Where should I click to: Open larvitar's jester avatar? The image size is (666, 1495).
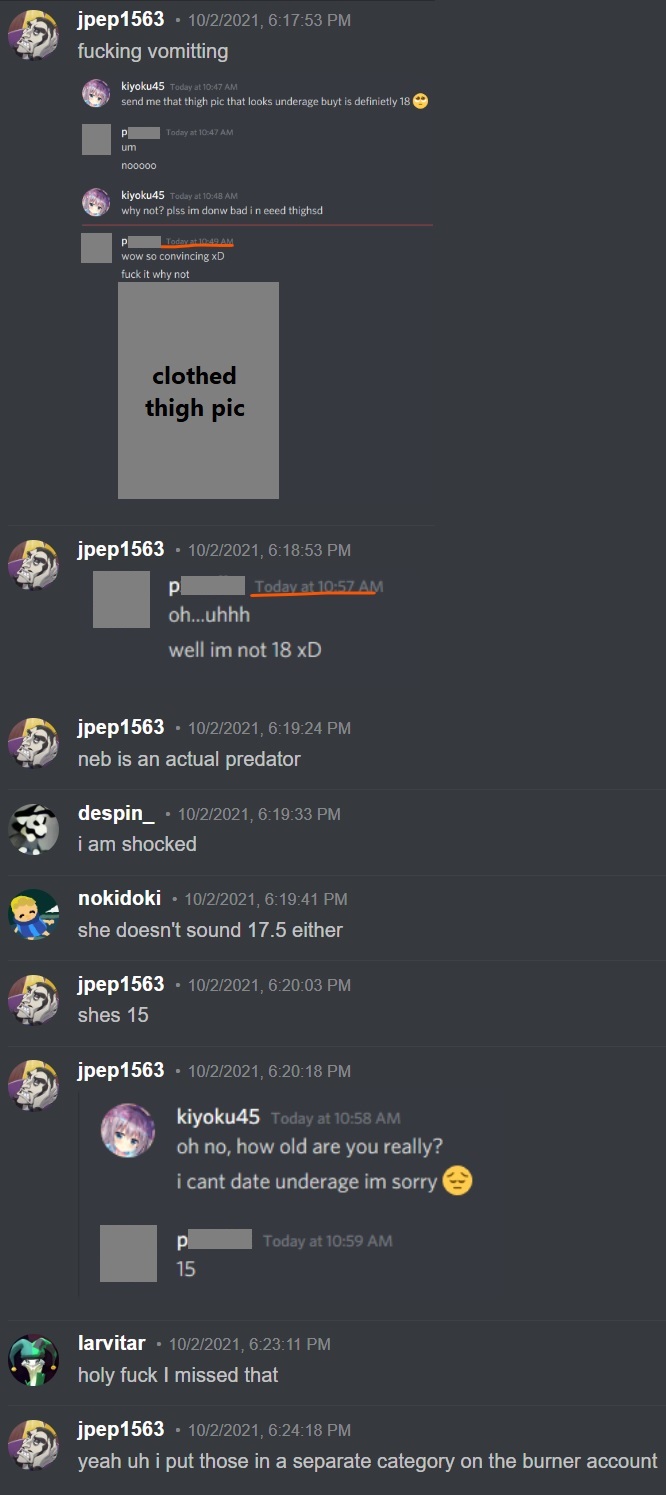click(x=32, y=1359)
